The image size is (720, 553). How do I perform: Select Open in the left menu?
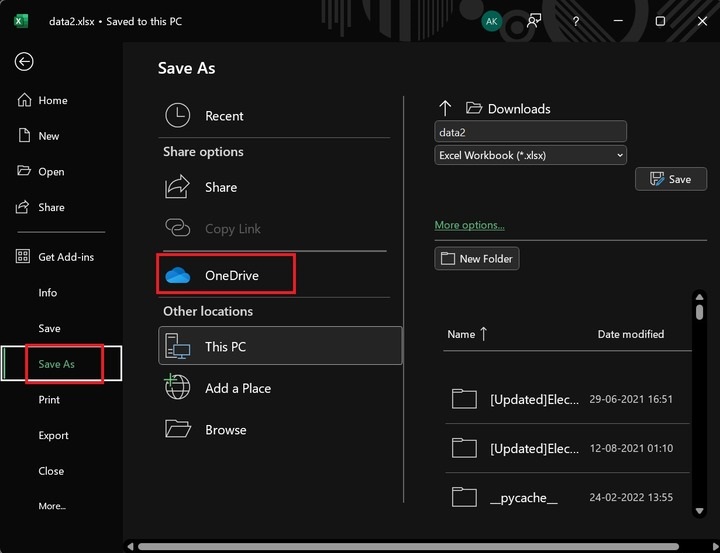coord(51,172)
